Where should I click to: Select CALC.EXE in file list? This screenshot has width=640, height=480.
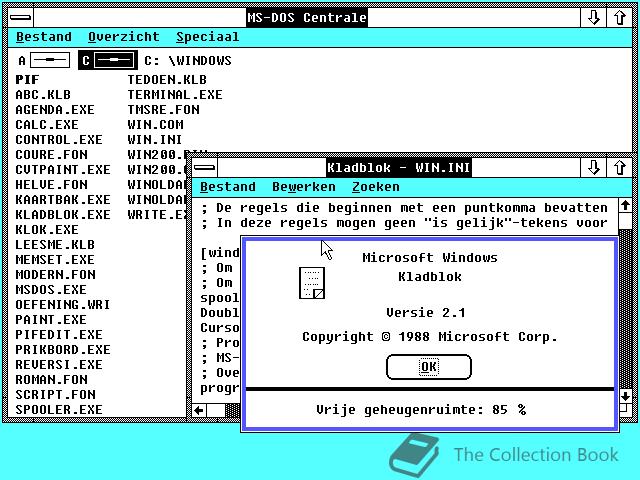47,124
